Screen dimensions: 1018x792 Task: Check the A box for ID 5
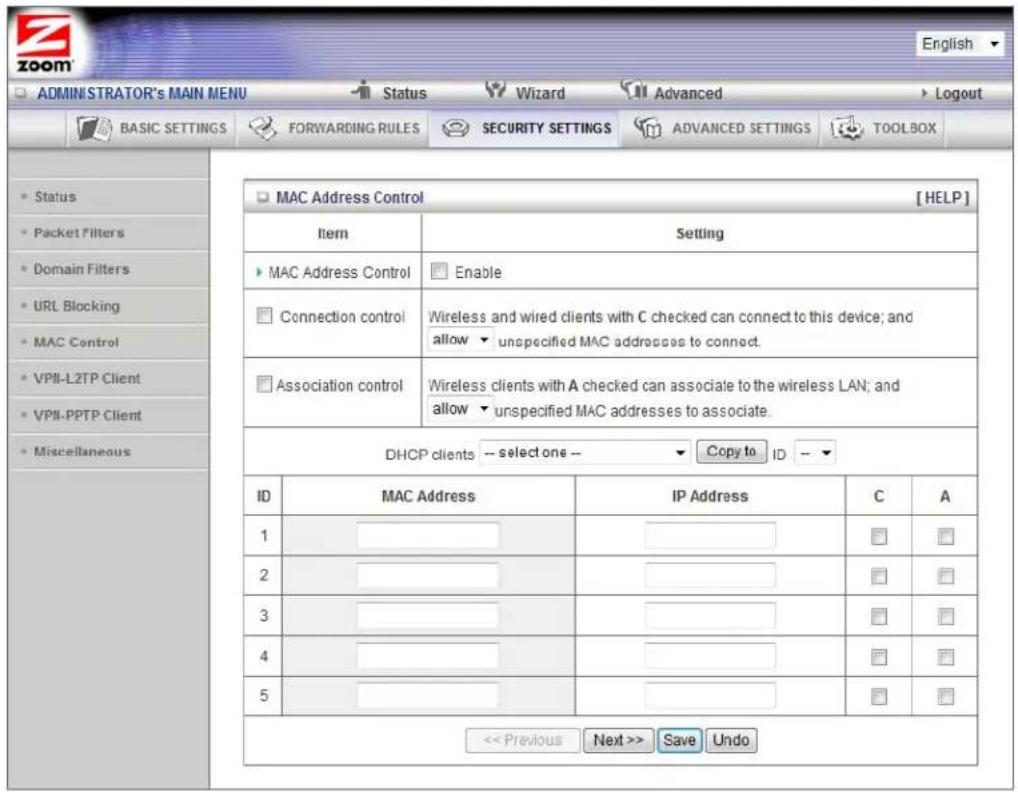[x=945, y=697]
